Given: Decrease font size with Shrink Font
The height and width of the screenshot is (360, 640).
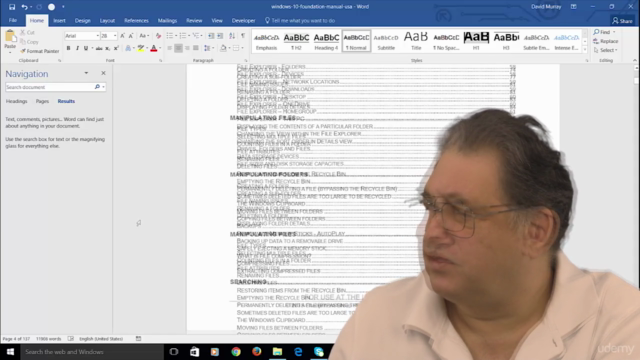Looking at the screenshot, I should click(131, 36).
